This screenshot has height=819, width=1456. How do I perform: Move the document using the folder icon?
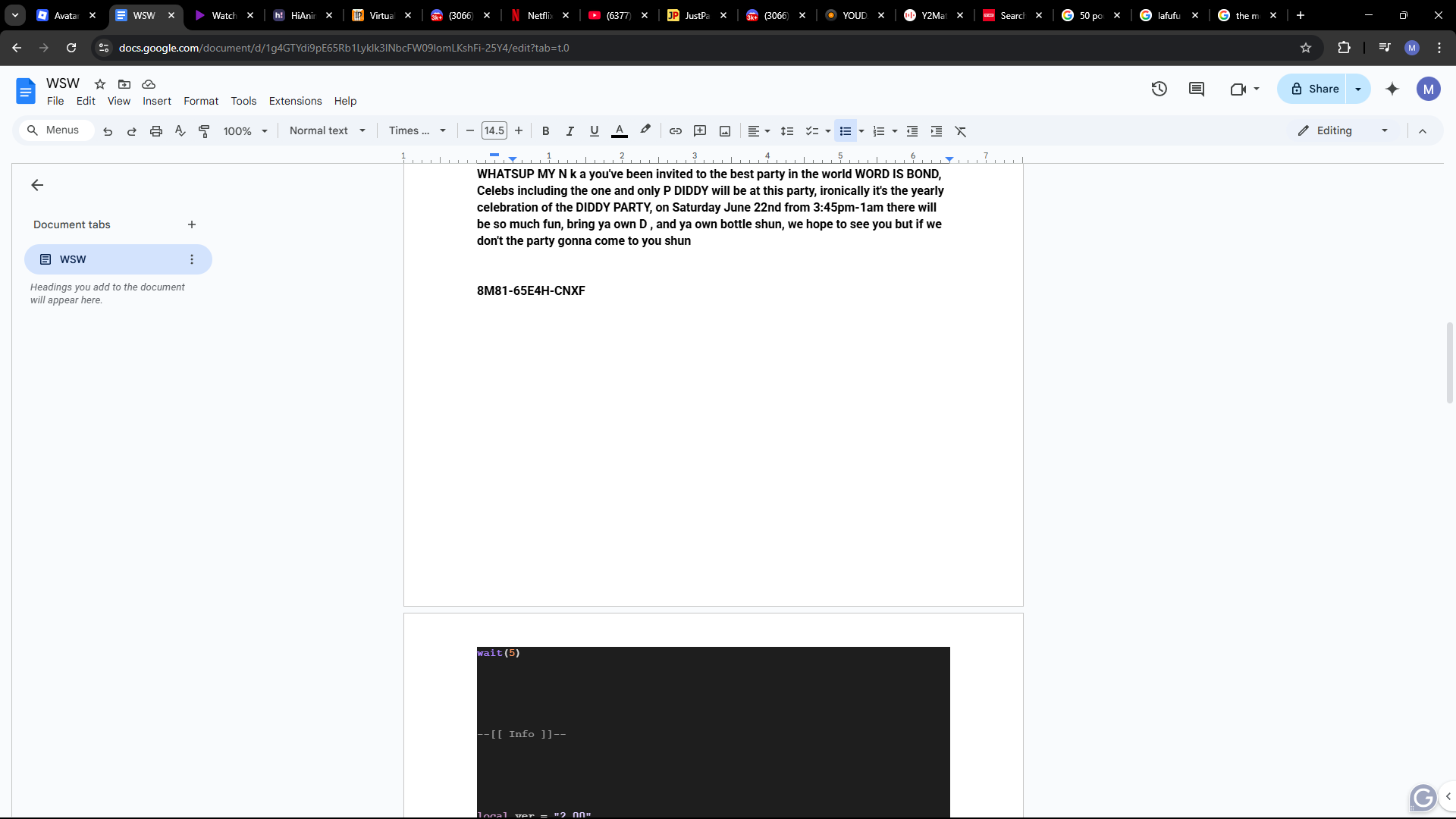coord(124,84)
